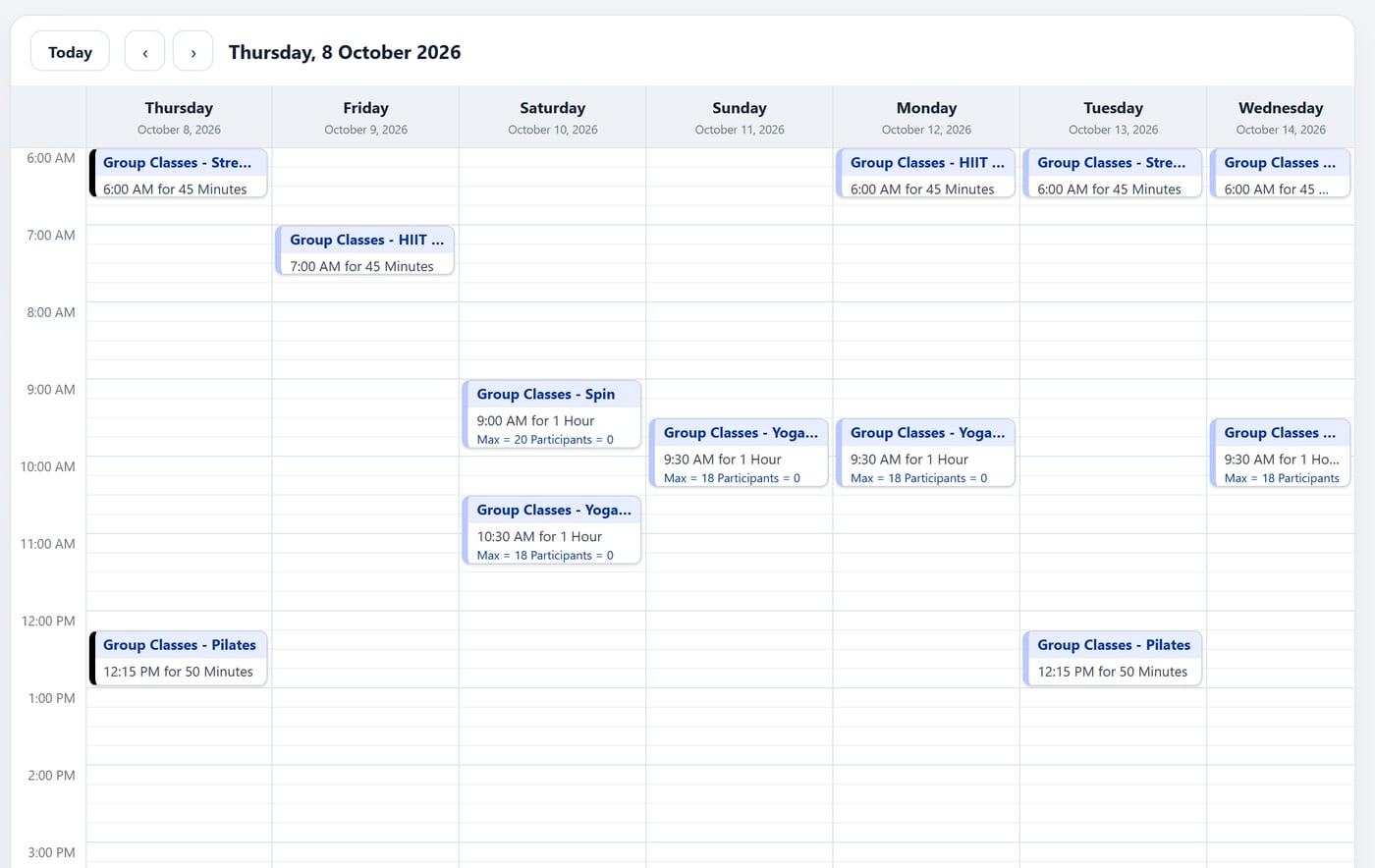Select the Thursday October 8 column header
Viewport: 1375px width, 868px height.
click(x=179, y=117)
